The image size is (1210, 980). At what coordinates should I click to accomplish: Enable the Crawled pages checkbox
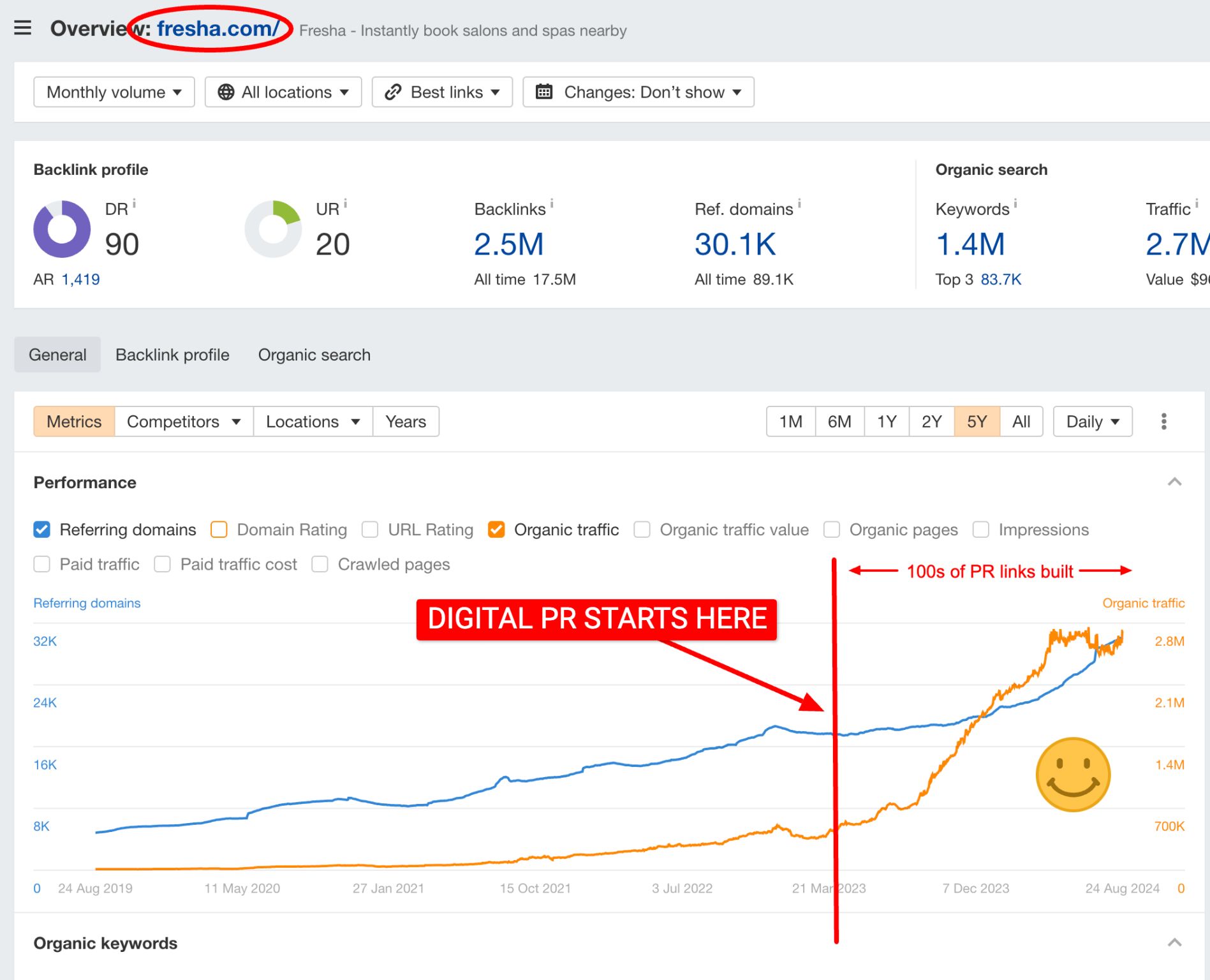click(320, 564)
